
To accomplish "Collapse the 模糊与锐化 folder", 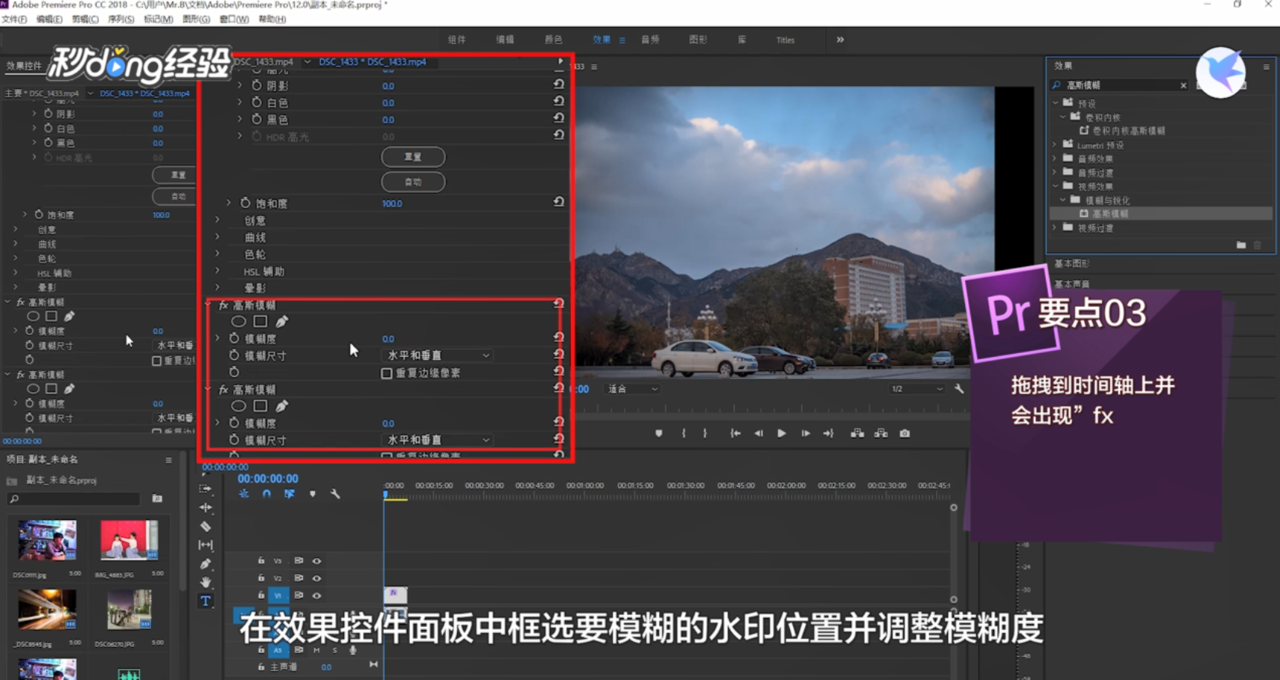I will (1064, 200).
